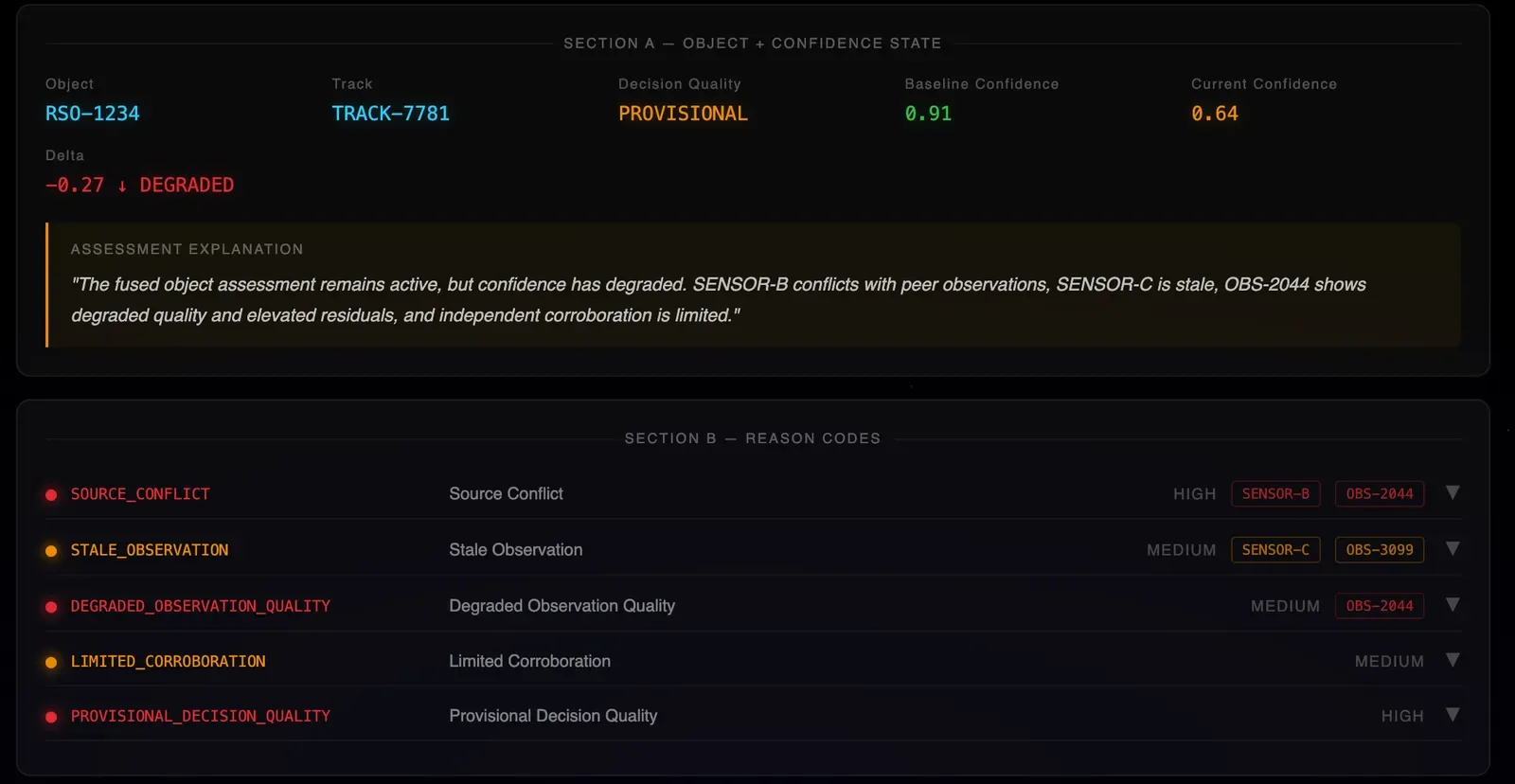The image size is (1515, 784).
Task: Open SENSOR-B tag in Source Conflict row
Action: [x=1275, y=494]
